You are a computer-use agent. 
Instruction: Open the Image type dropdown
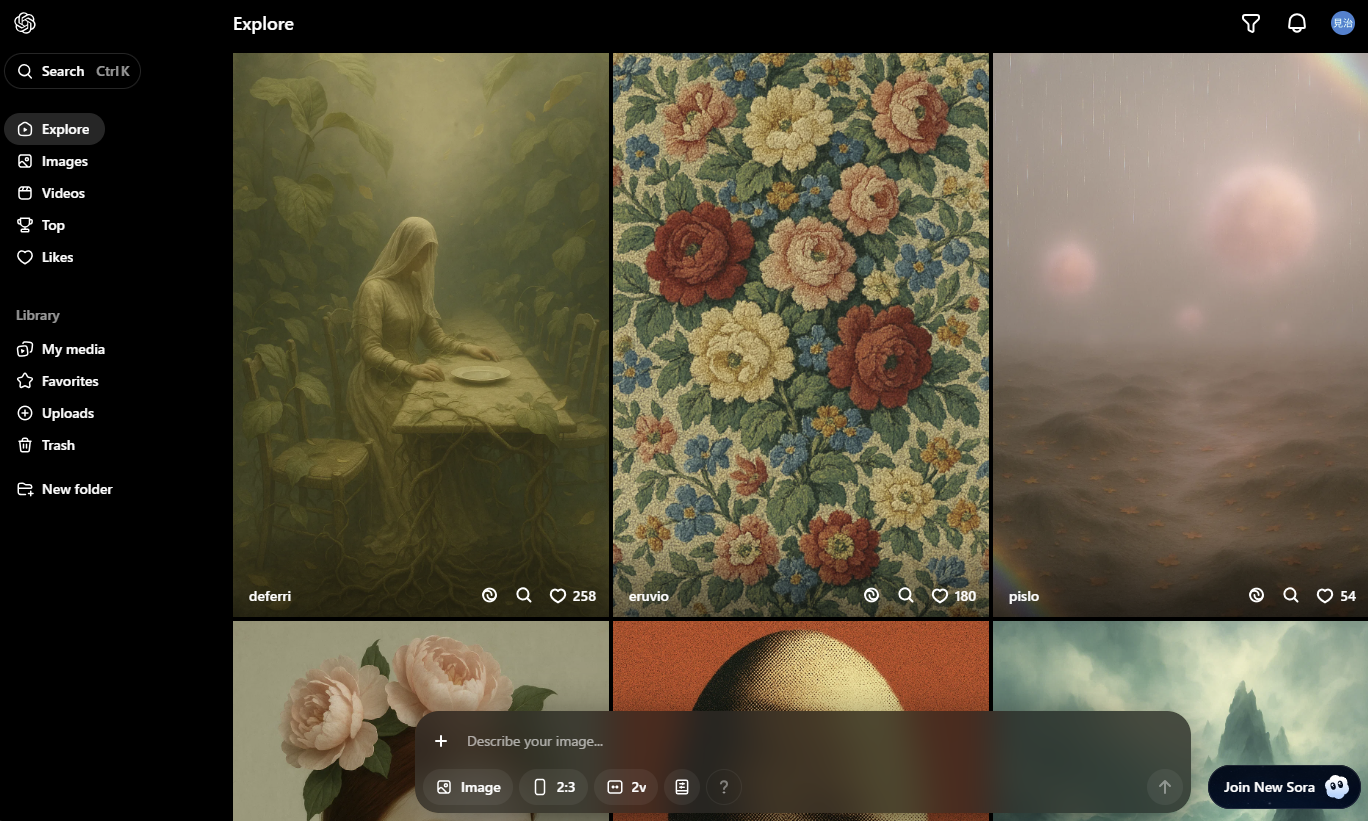pyautogui.click(x=468, y=787)
